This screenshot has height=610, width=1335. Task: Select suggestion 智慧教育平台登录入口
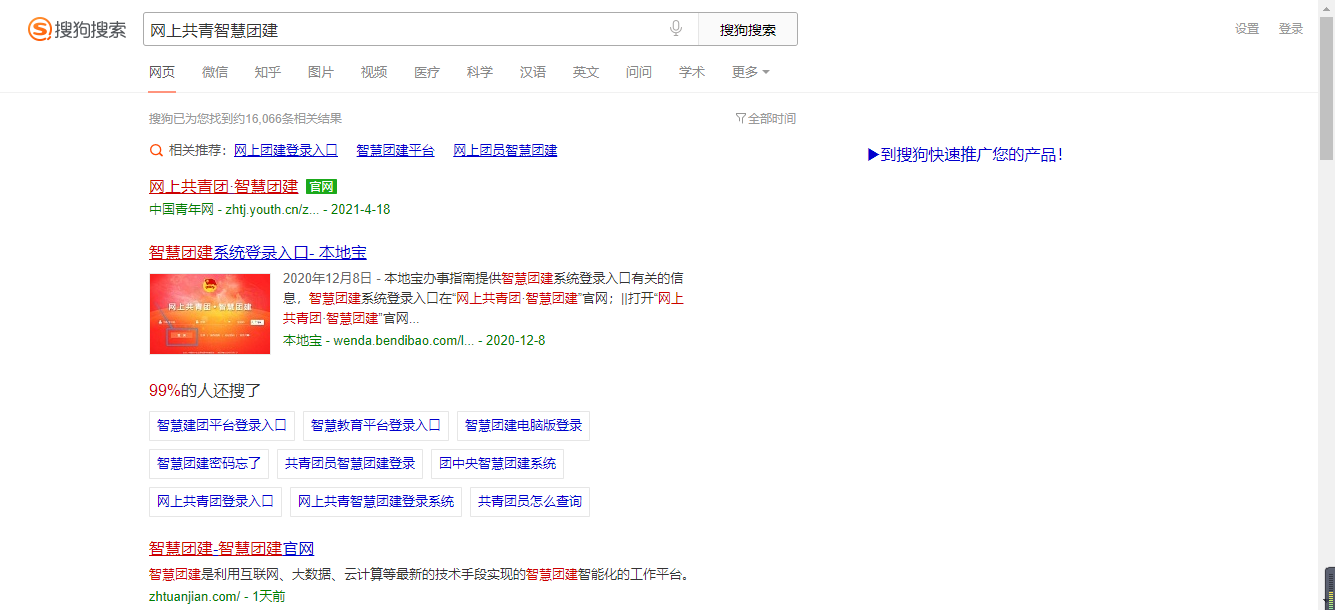(x=376, y=425)
